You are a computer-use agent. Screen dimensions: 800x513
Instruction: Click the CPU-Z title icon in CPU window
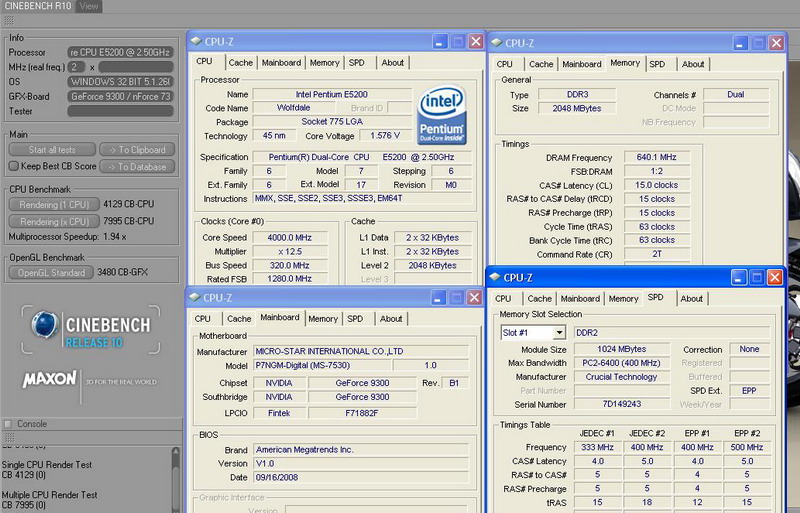pos(196,41)
